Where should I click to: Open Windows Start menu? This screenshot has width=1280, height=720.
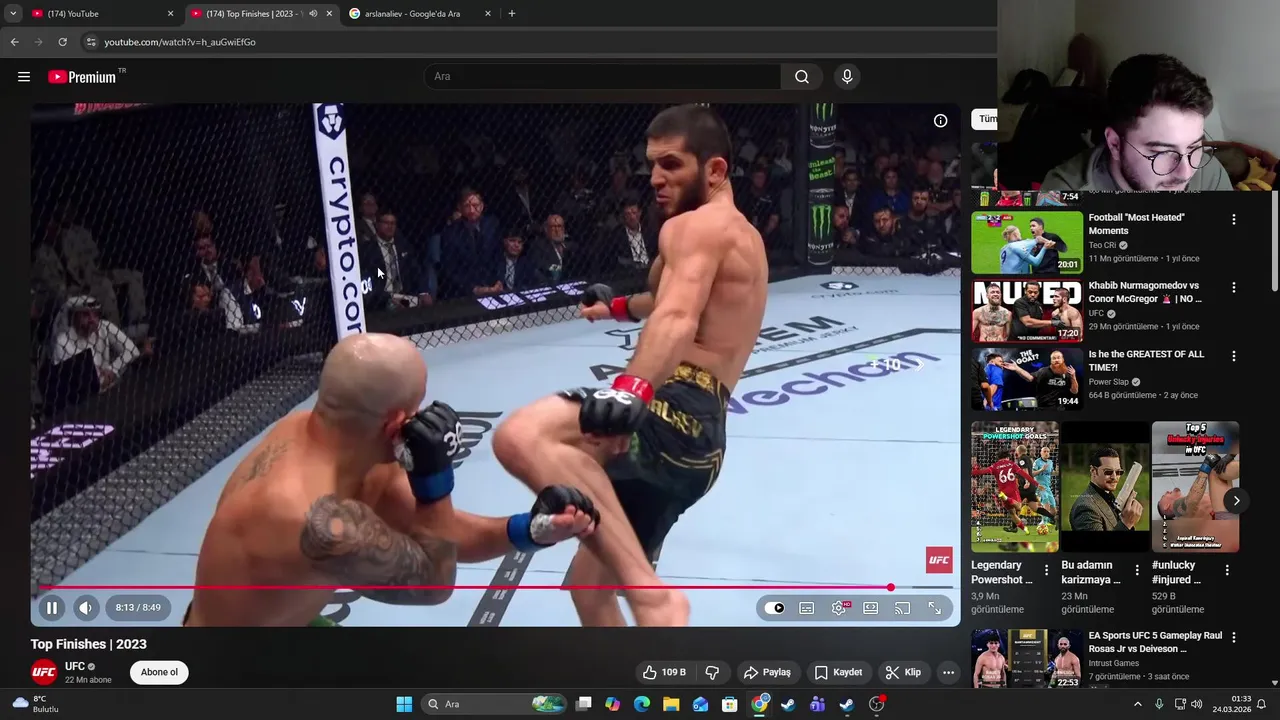[x=404, y=704]
